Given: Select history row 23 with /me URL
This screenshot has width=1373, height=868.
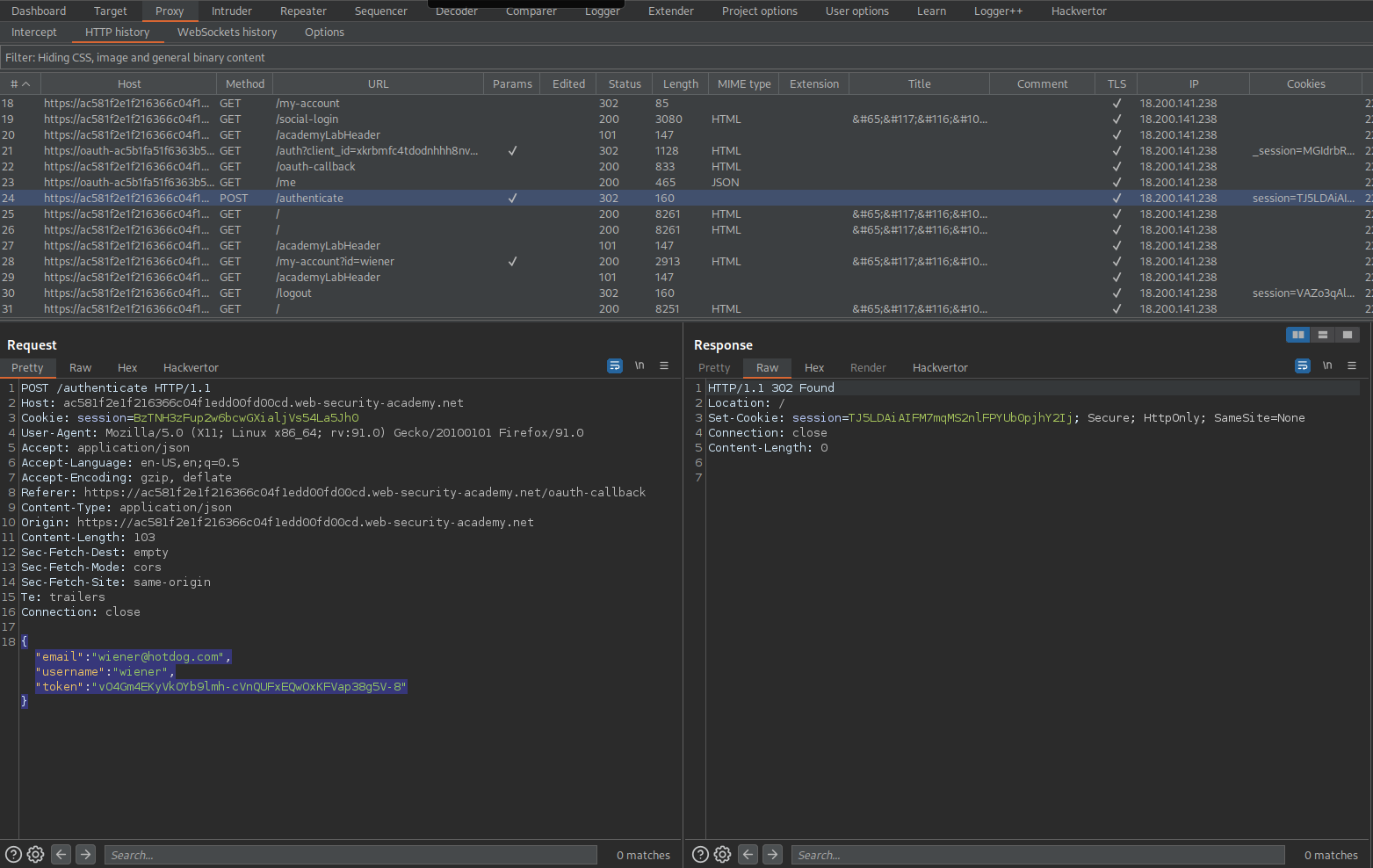Looking at the screenshot, I should point(686,183).
